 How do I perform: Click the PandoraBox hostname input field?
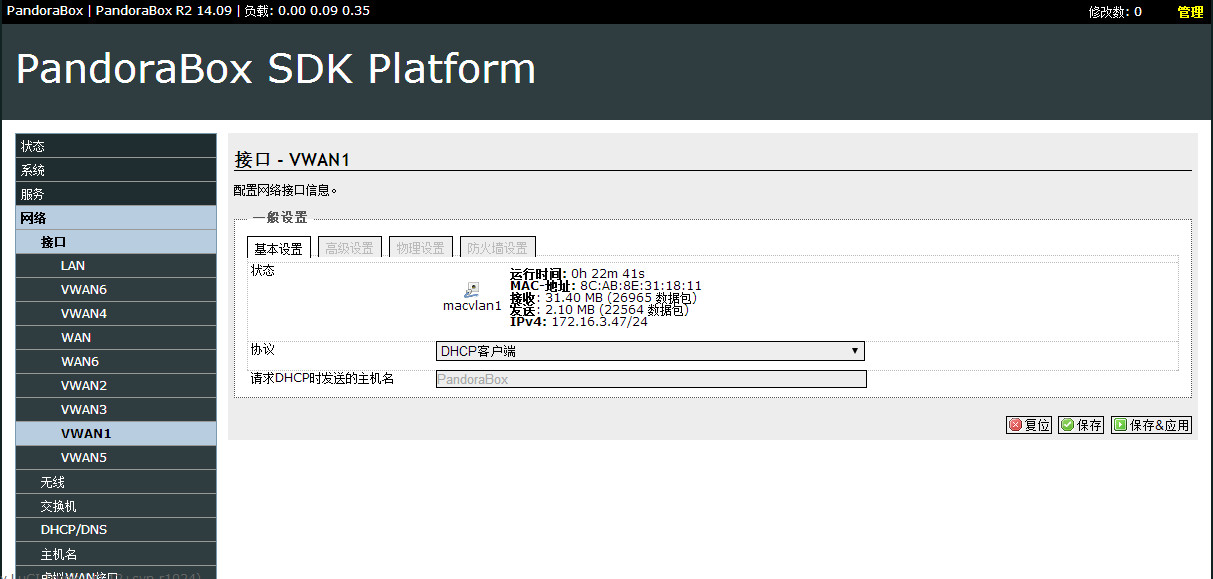[651, 379]
